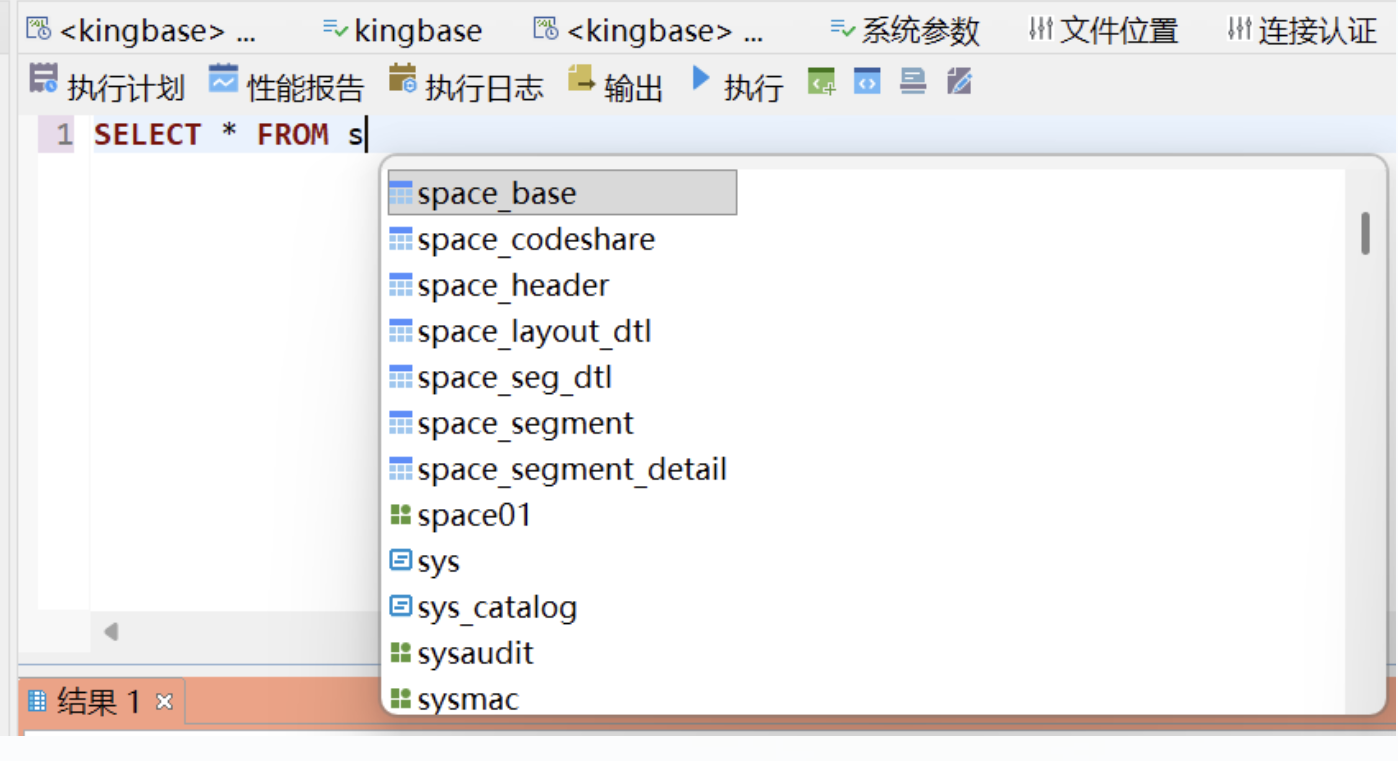This screenshot has width=1398, height=761.
Task: Close the 结果 1 results tab
Action: (165, 702)
